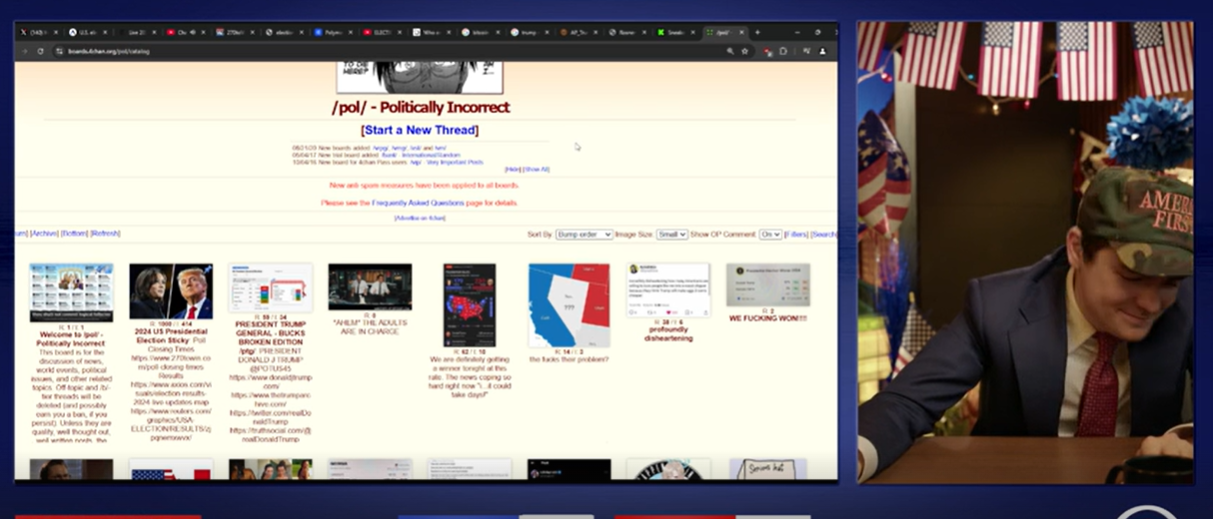The width and height of the screenshot is (1213, 519).
Task: Click the Archive link
Action: pyautogui.click(x=44, y=233)
